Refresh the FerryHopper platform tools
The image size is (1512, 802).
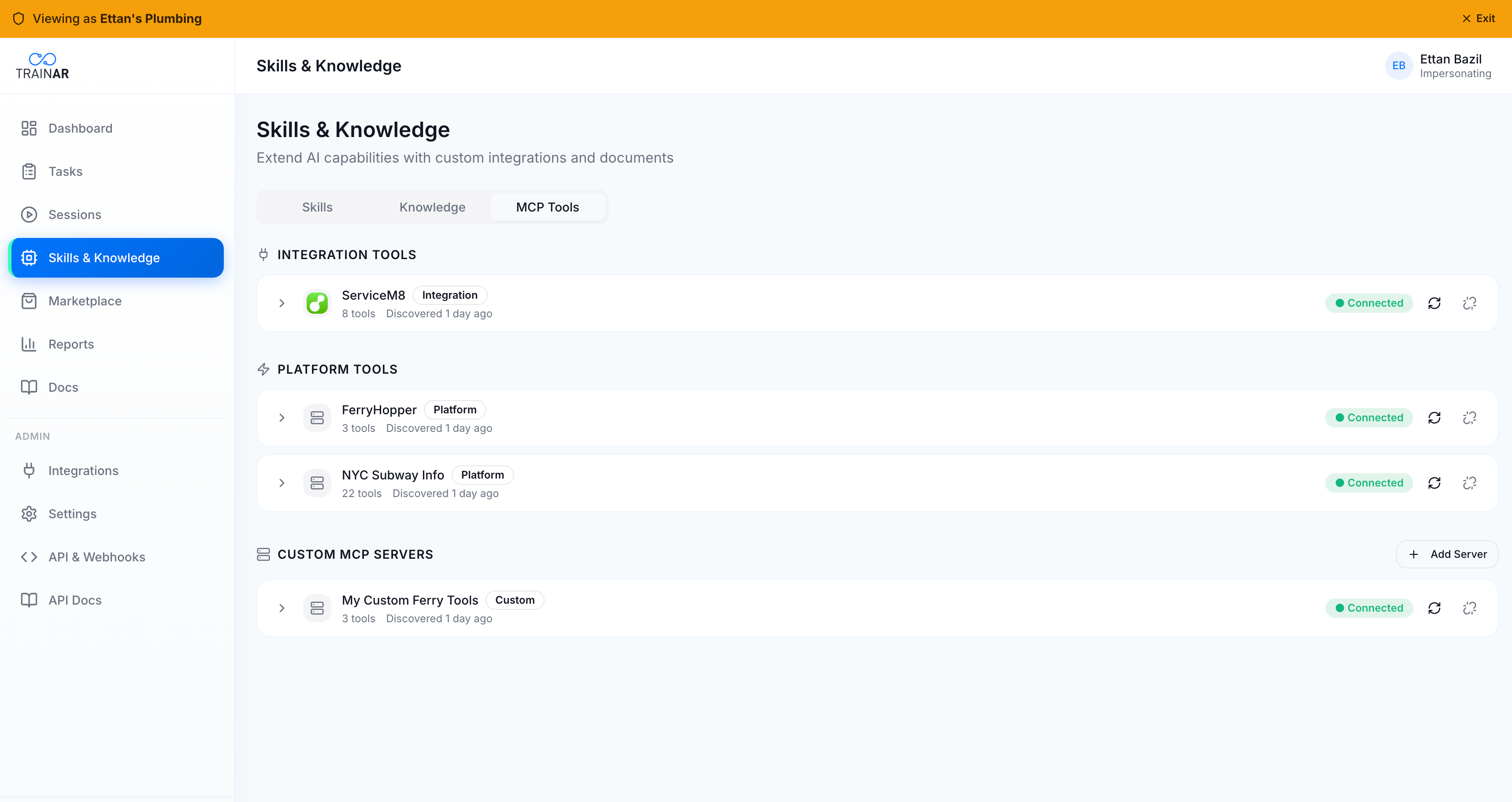(x=1434, y=417)
